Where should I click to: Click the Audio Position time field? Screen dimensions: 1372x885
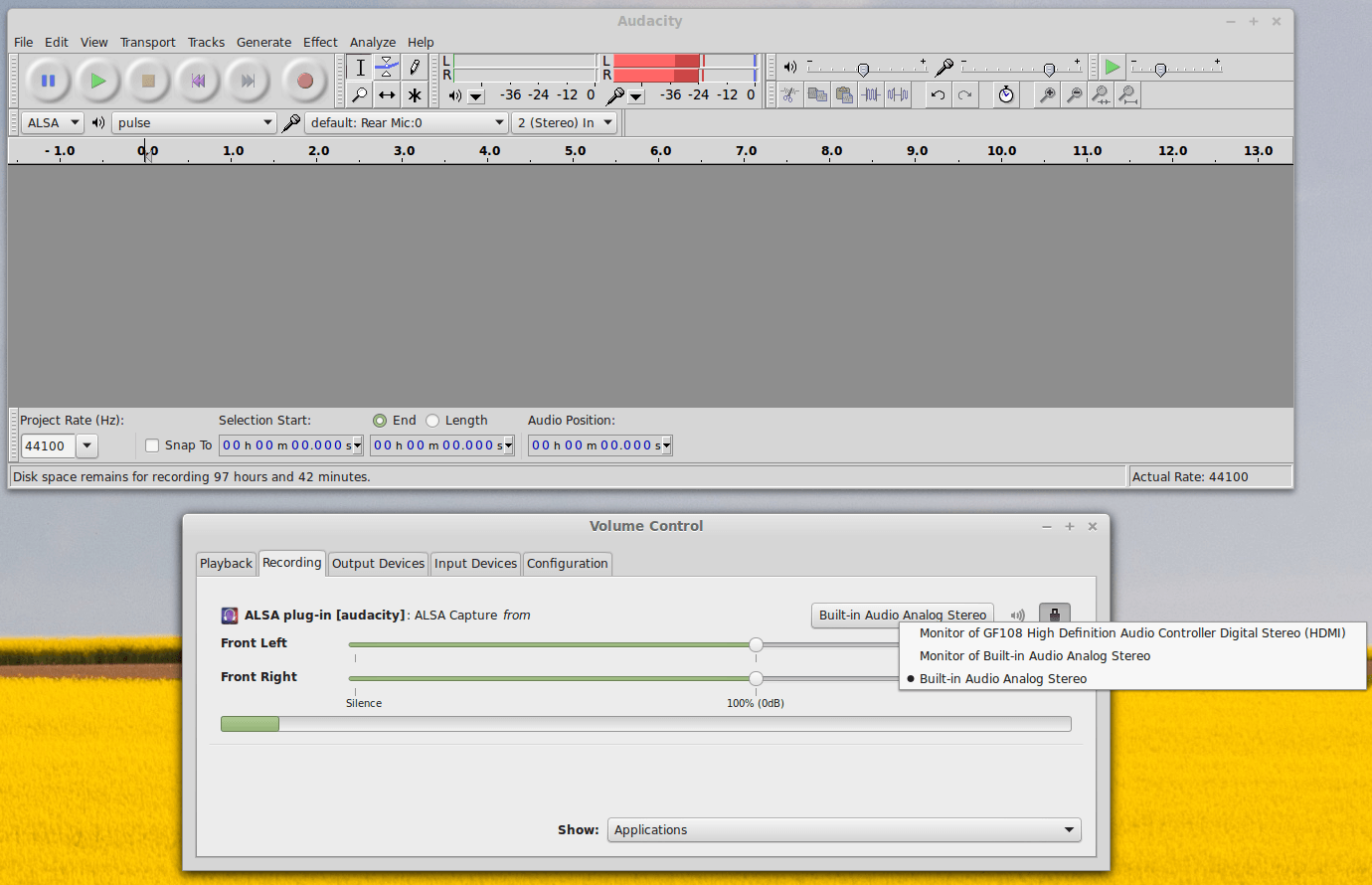pyautogui.click(x=600, y=445)
